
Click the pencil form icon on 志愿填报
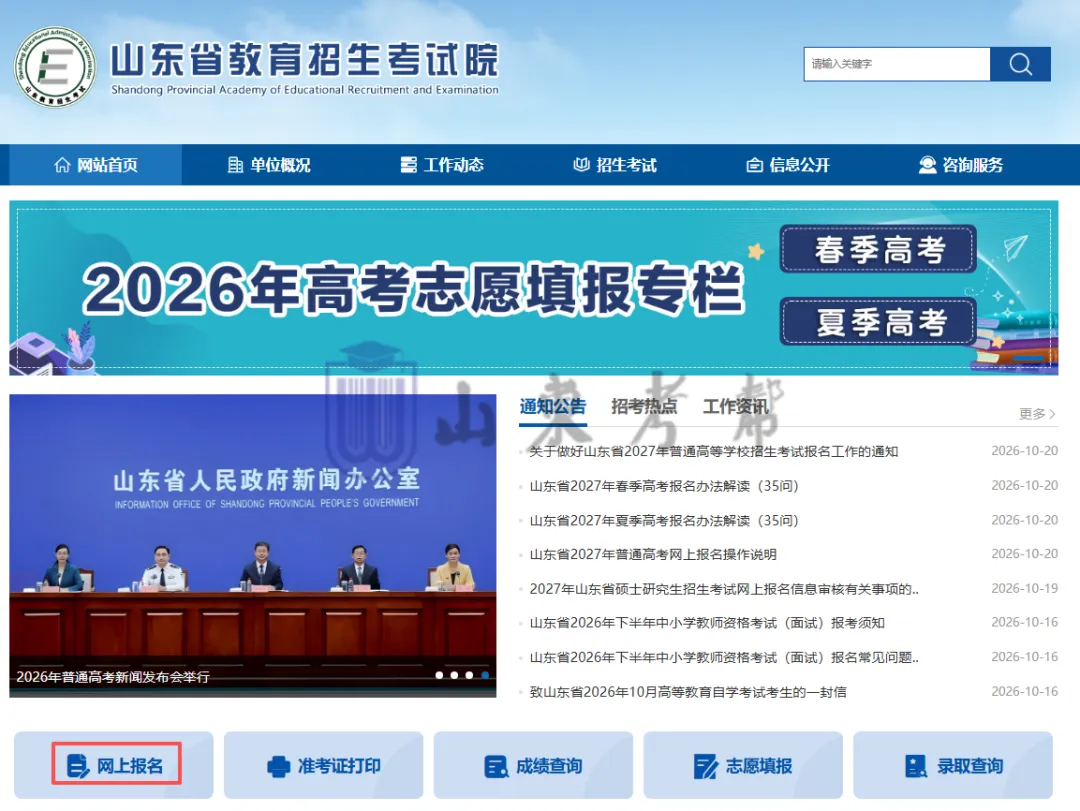coord(705,766)
